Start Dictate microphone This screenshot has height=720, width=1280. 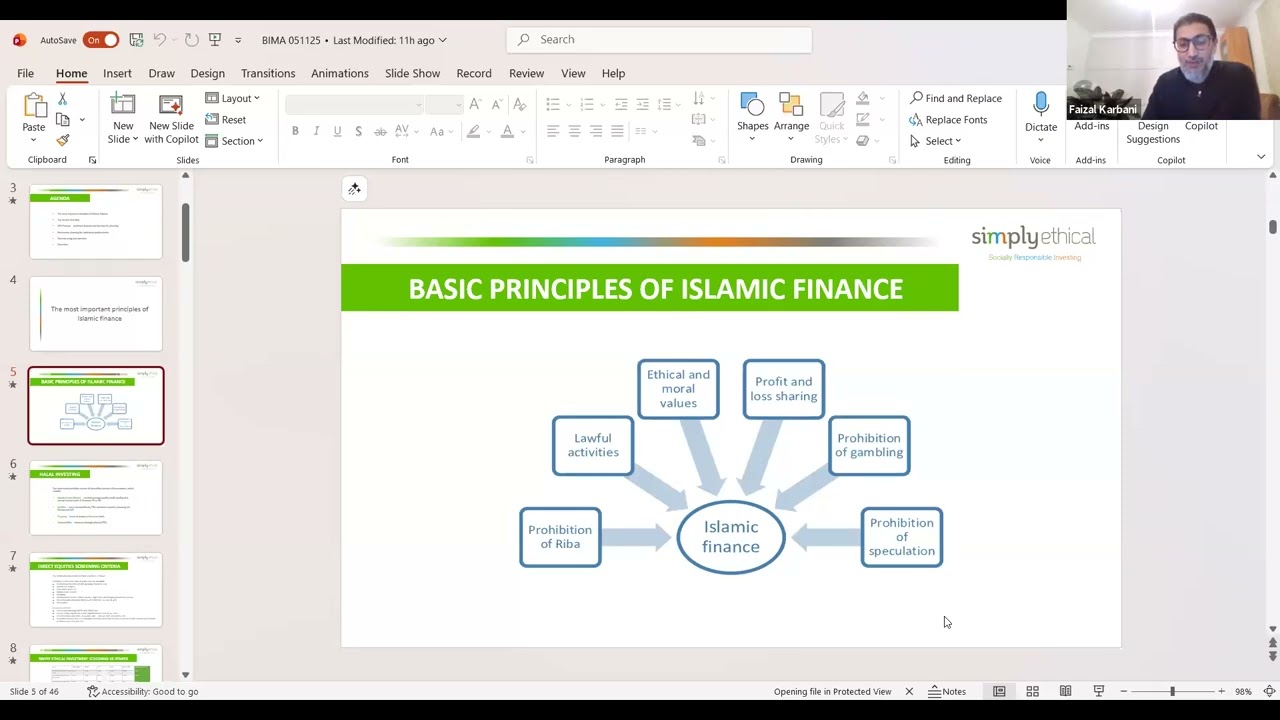tap(1041, 105)
